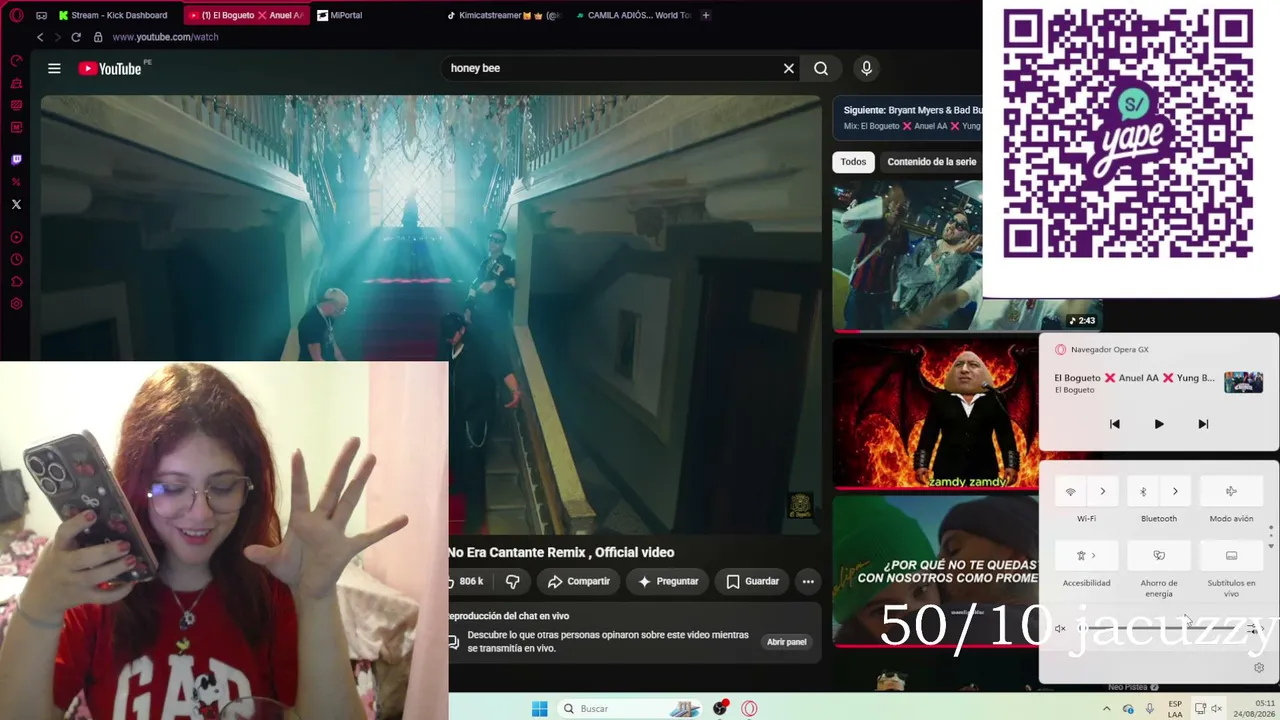Open GX Corner gamepad icon in tab bar
The image size is (1280, 720).
point(41,15)
